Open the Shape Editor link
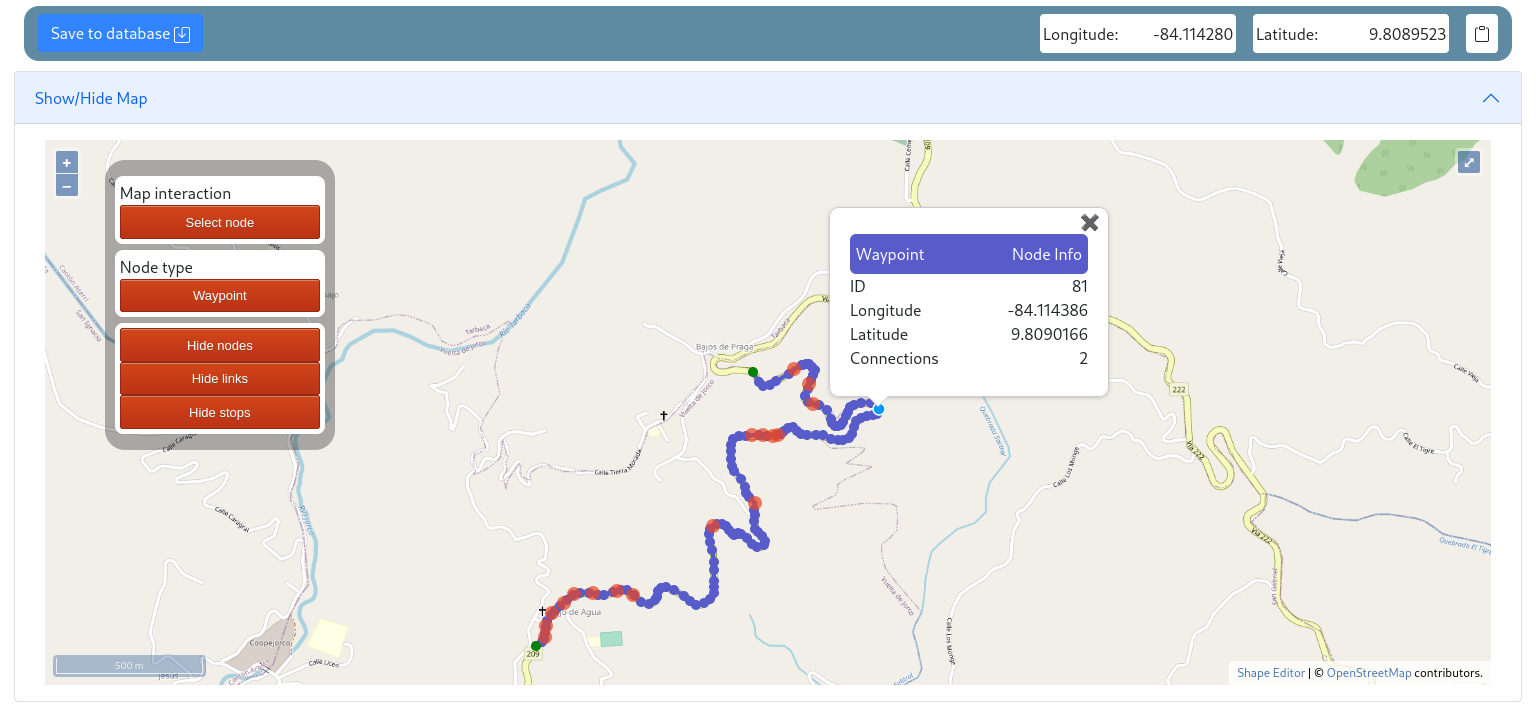1536x712 pixels. [1270, 673]
